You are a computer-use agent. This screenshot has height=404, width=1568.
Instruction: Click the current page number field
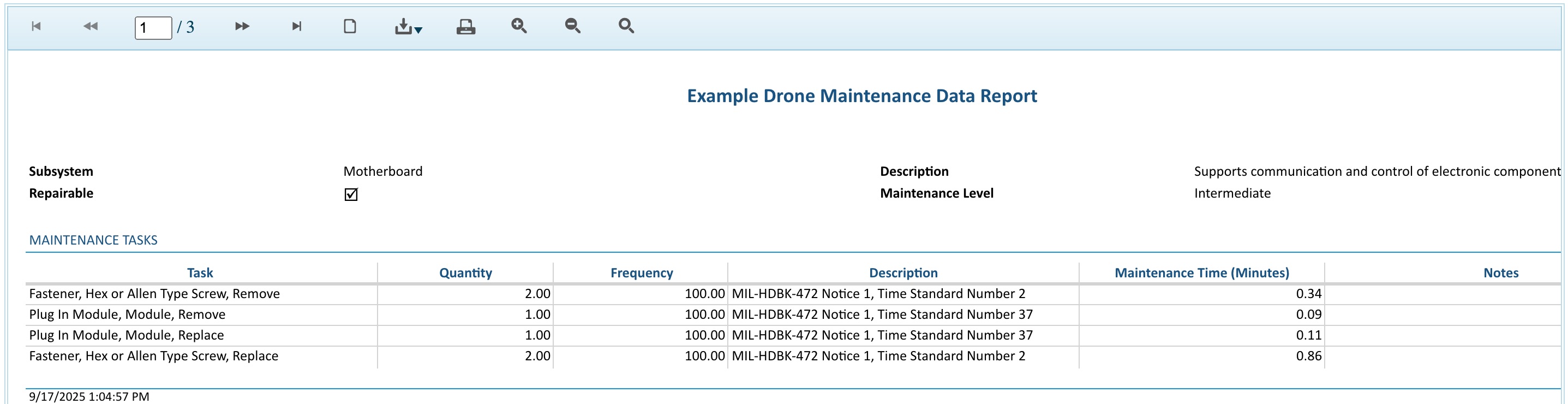153,27
